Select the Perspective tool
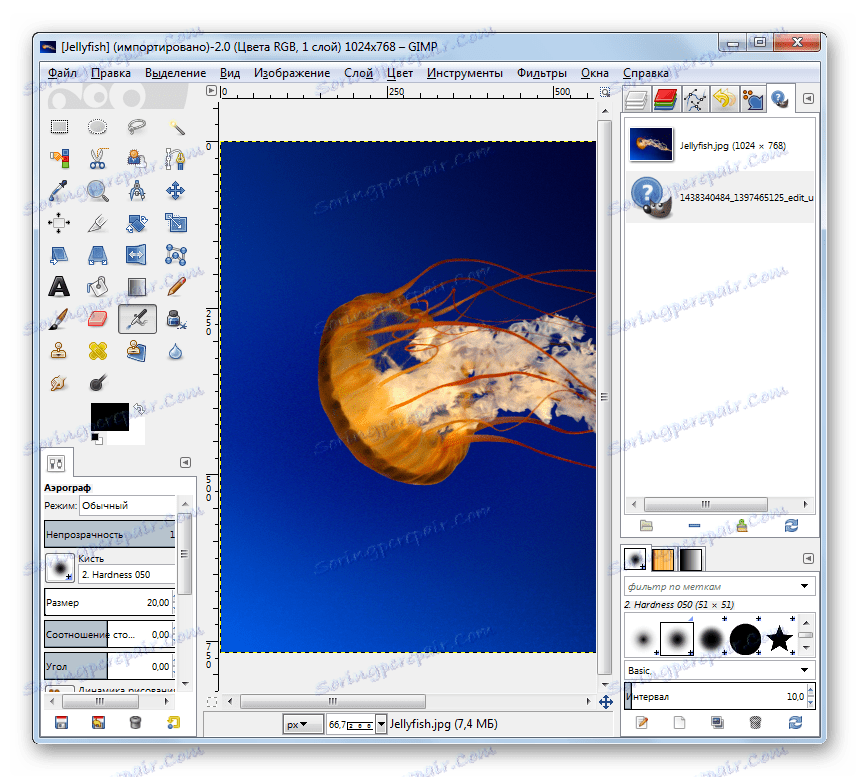860x777 pixels. coord(98,255)
